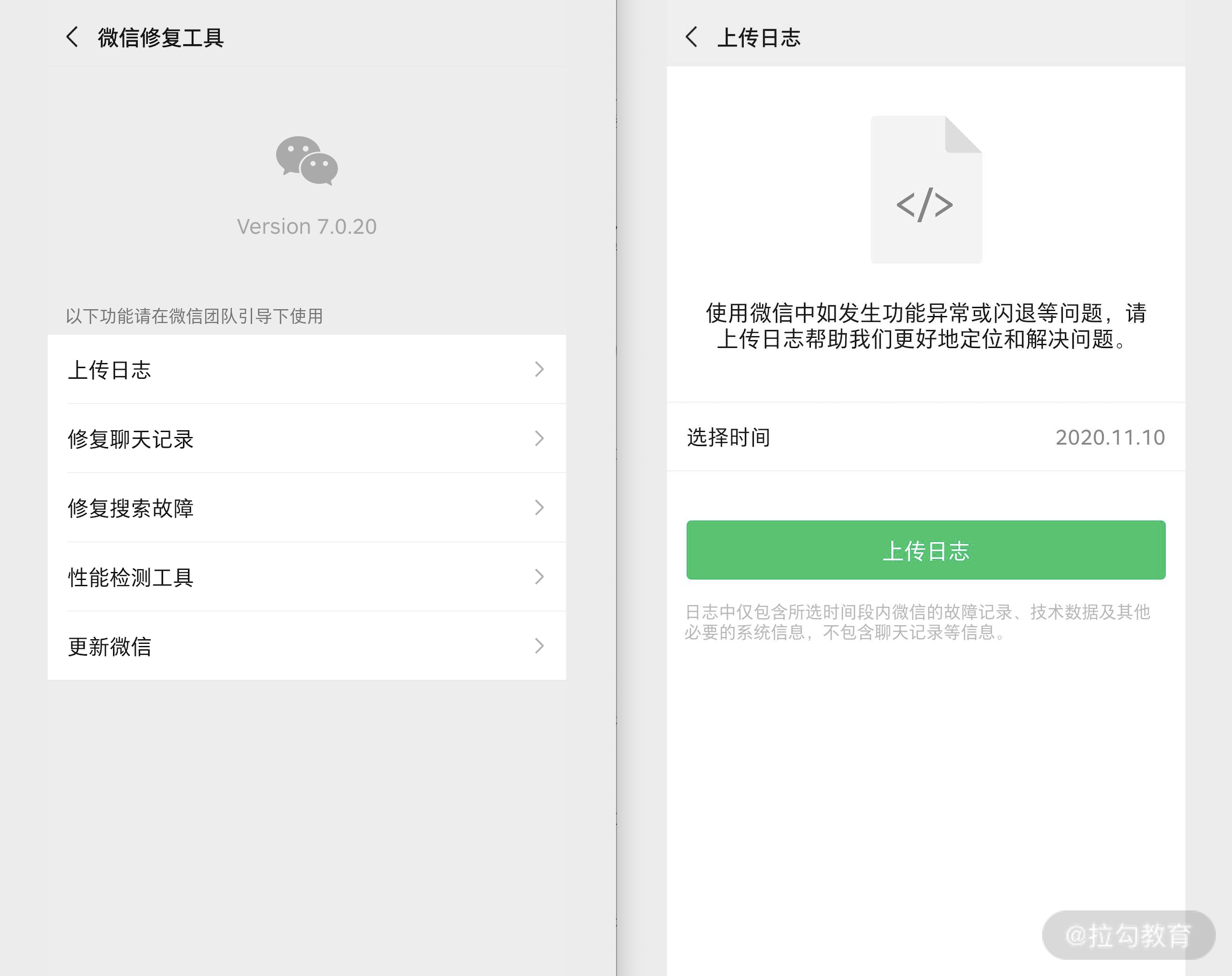
Task: Select the 修复搜索故障 entry
Action: pos(131,508)
